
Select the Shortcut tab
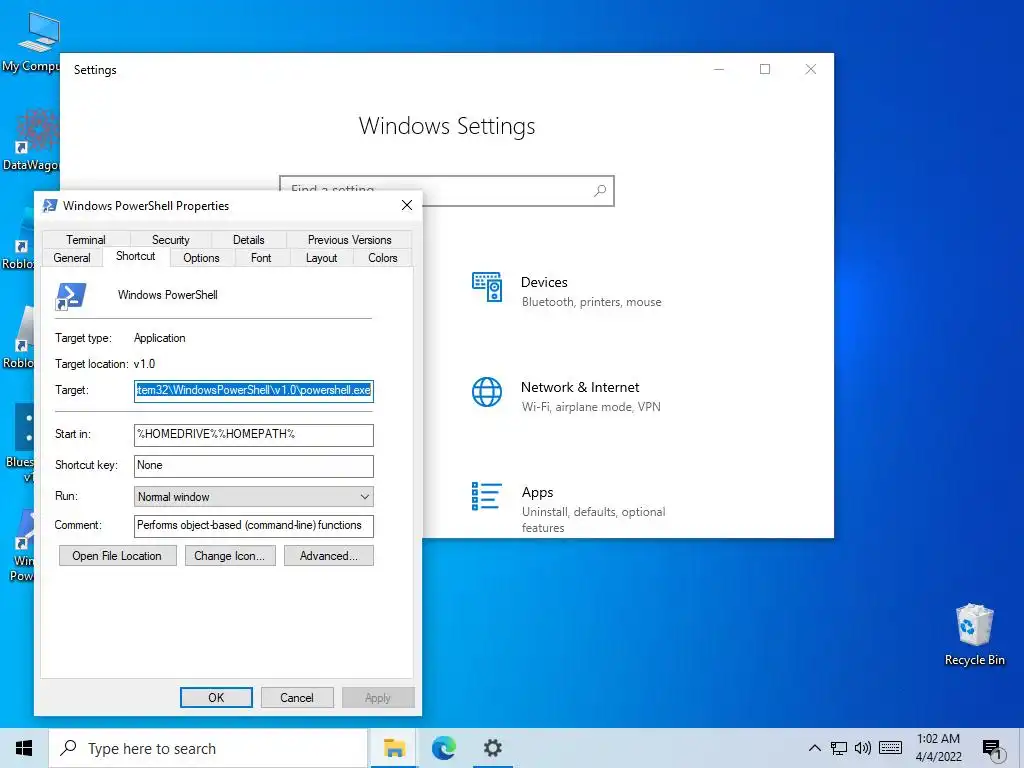point(136,256)
